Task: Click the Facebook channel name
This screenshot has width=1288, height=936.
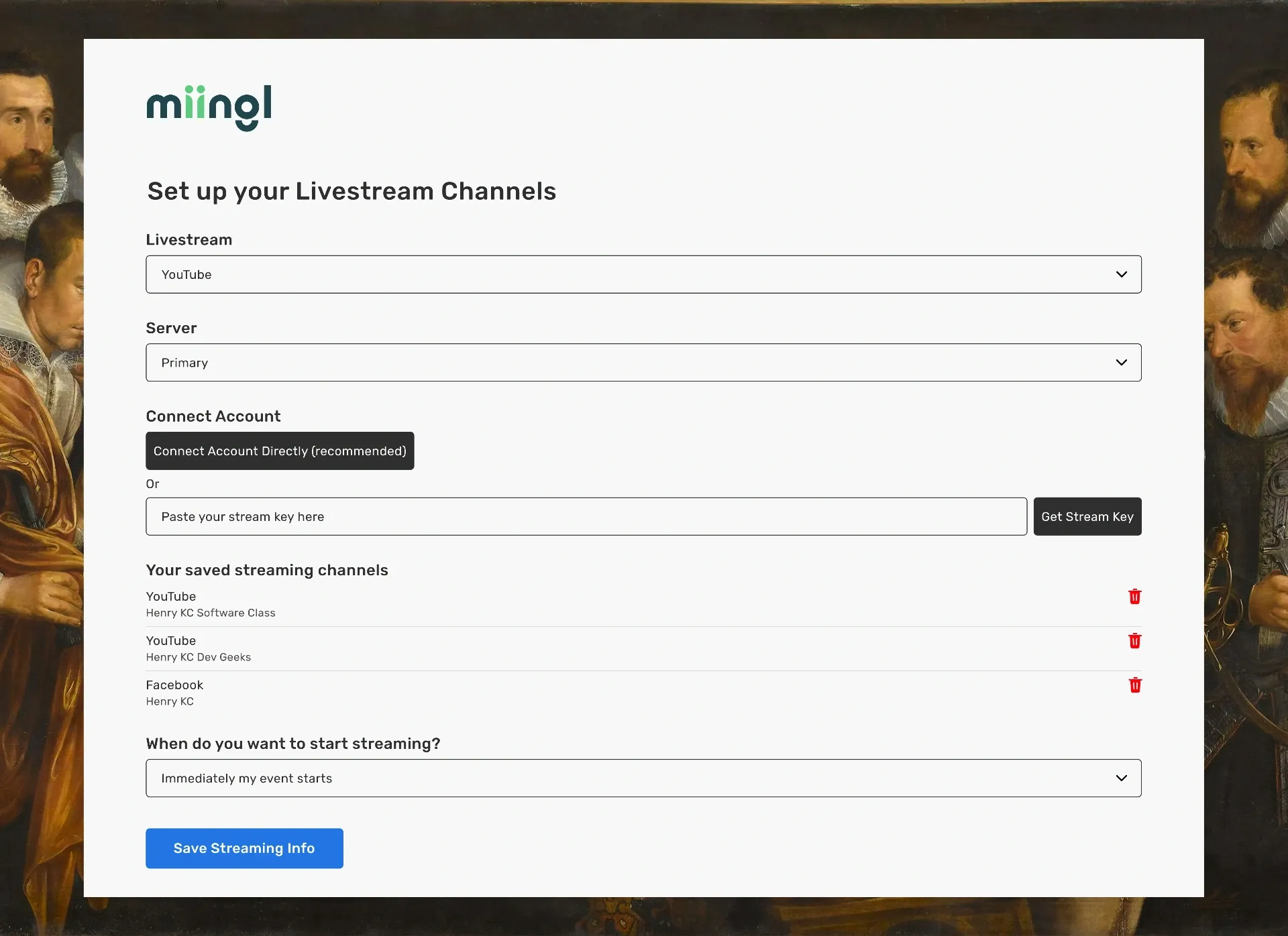Action: 174,685
